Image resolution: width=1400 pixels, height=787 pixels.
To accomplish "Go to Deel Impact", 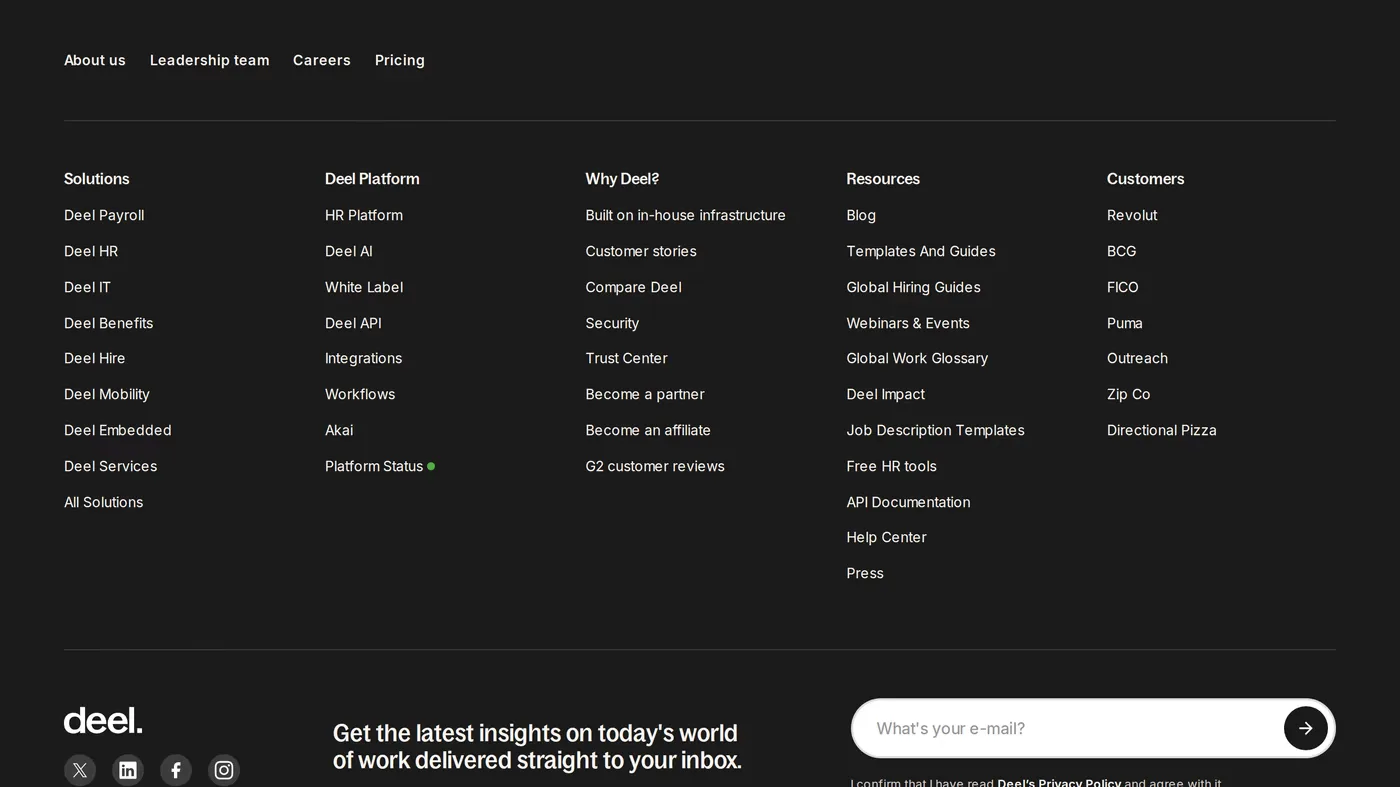I will 885,394.
